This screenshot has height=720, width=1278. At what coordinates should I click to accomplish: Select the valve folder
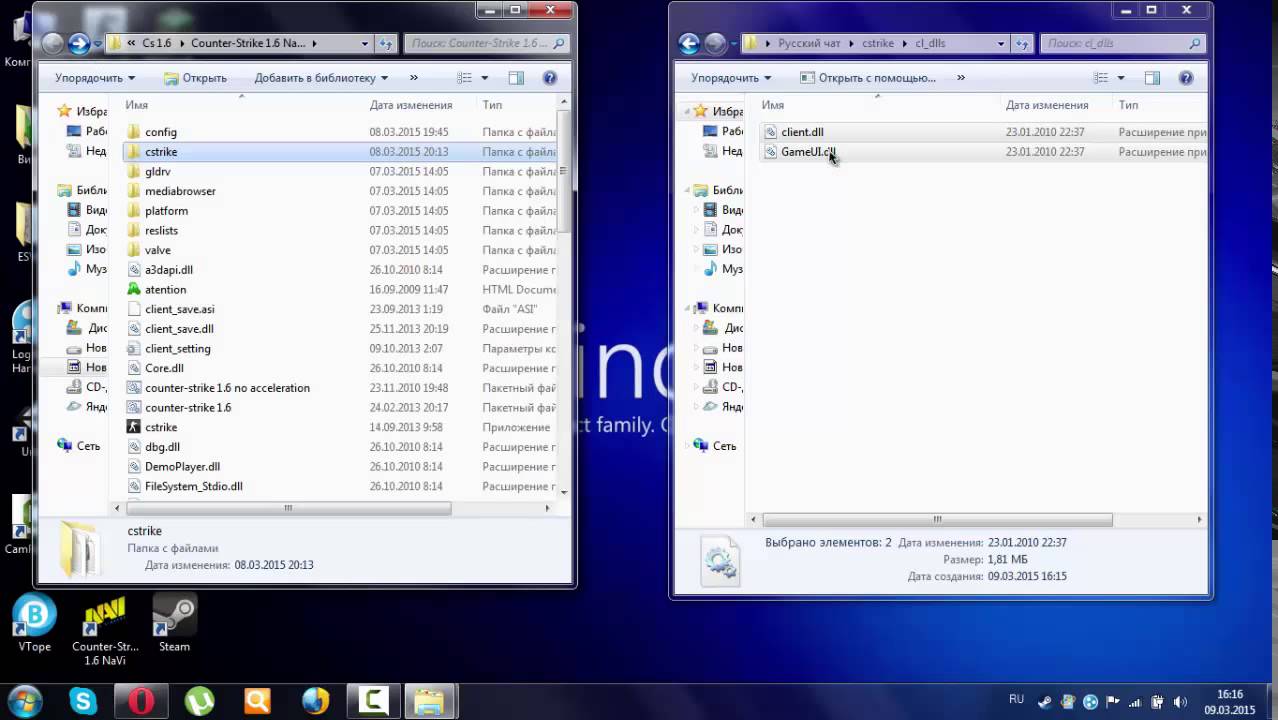[x=158, y=250]
